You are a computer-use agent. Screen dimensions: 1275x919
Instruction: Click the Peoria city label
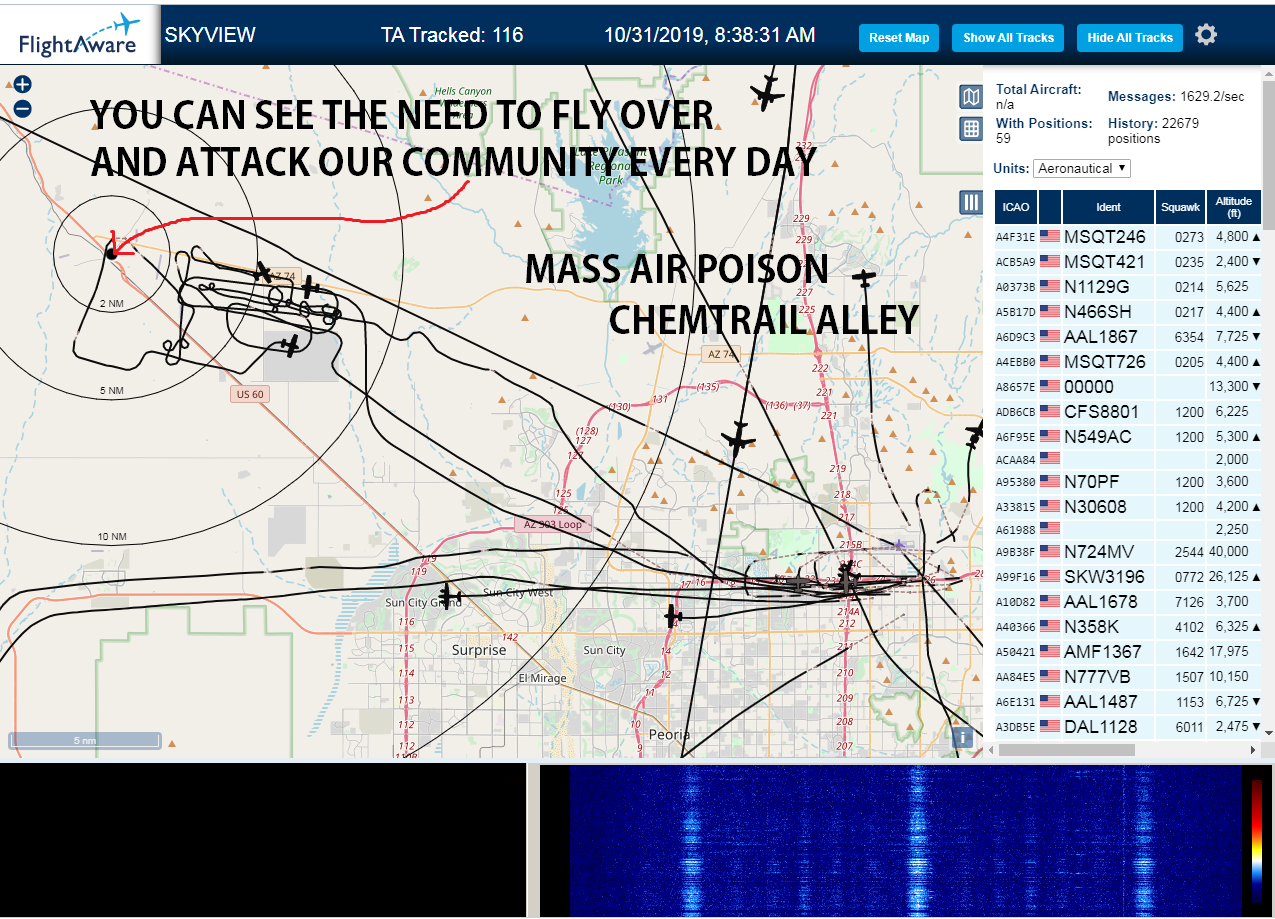point(669,734)
